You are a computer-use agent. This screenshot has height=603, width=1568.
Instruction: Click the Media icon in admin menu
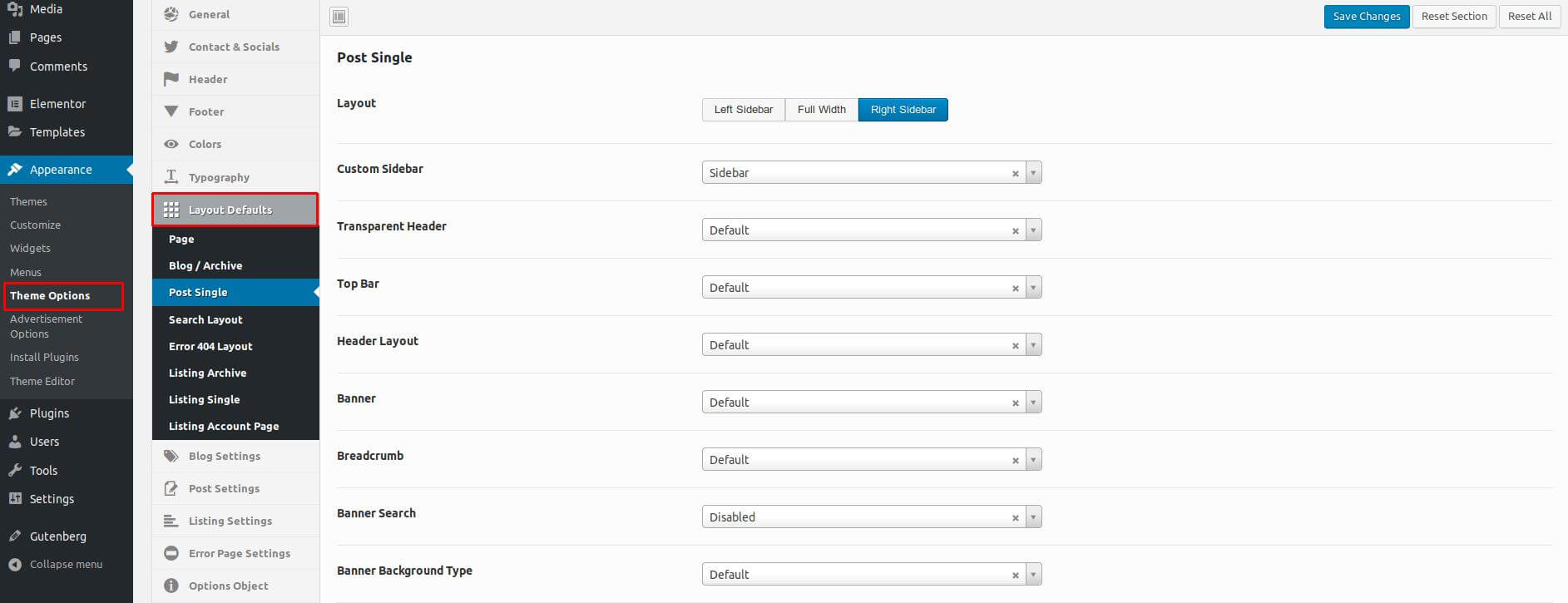(x=14, y=9)
